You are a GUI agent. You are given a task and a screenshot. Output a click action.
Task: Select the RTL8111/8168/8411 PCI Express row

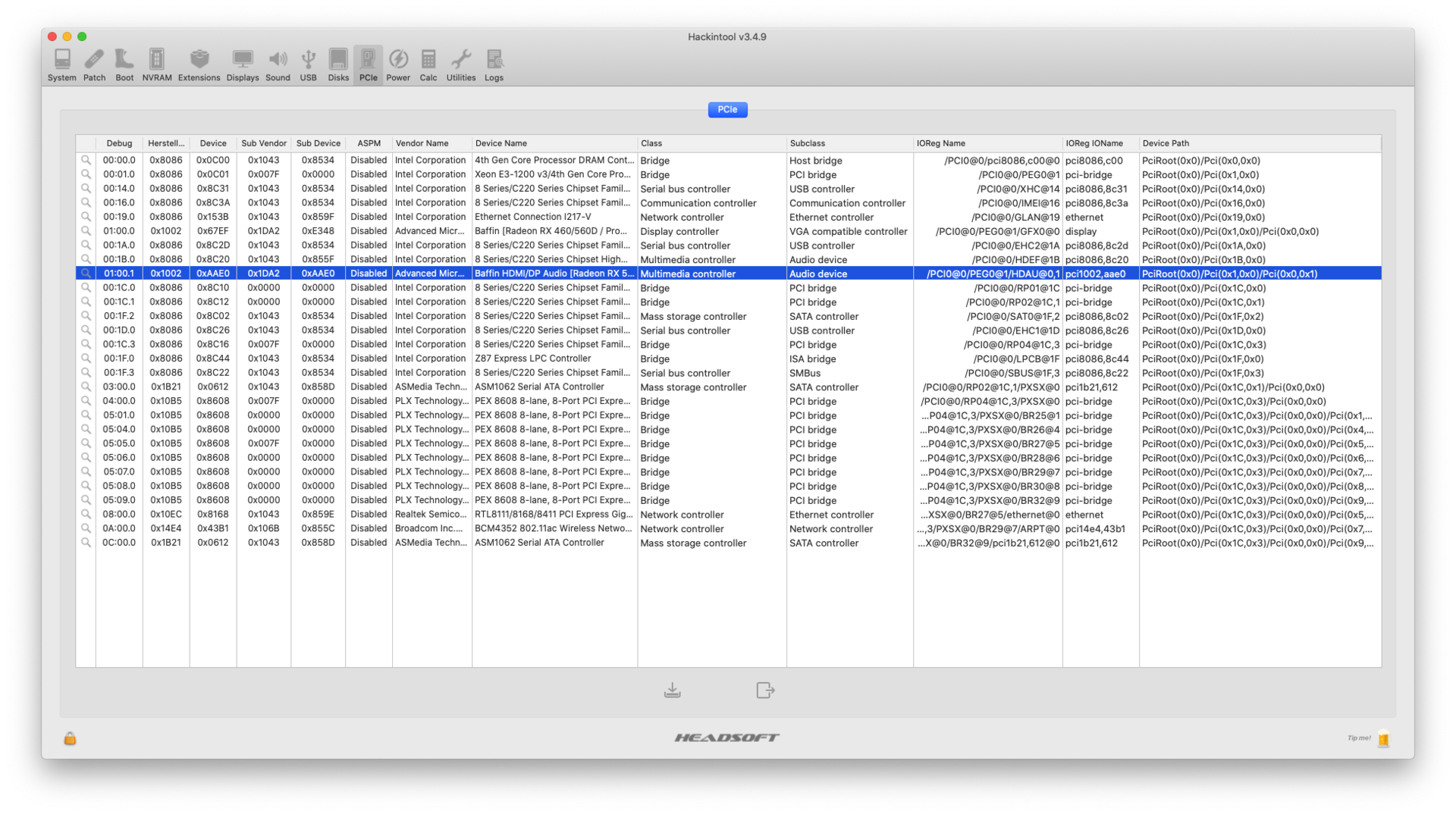click(728, 515)
